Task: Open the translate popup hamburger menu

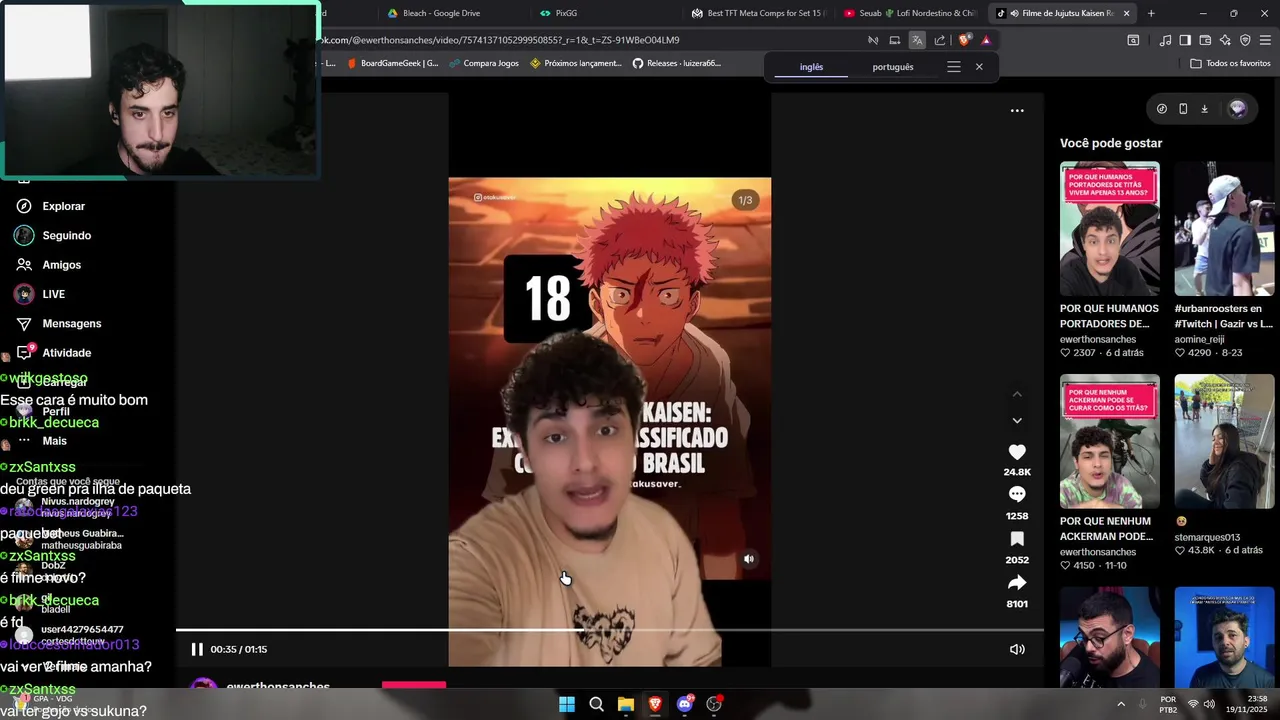Action: point(954,67)
